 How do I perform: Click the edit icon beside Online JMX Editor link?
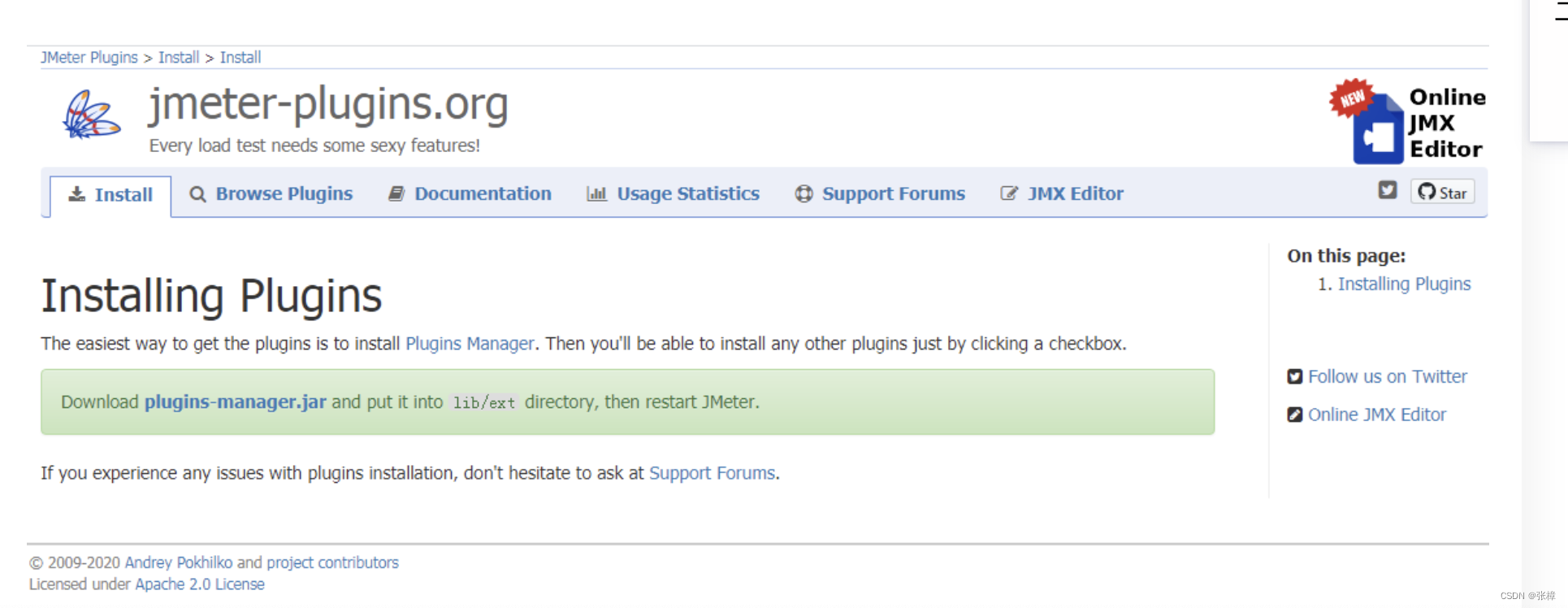pos(1295,415)
